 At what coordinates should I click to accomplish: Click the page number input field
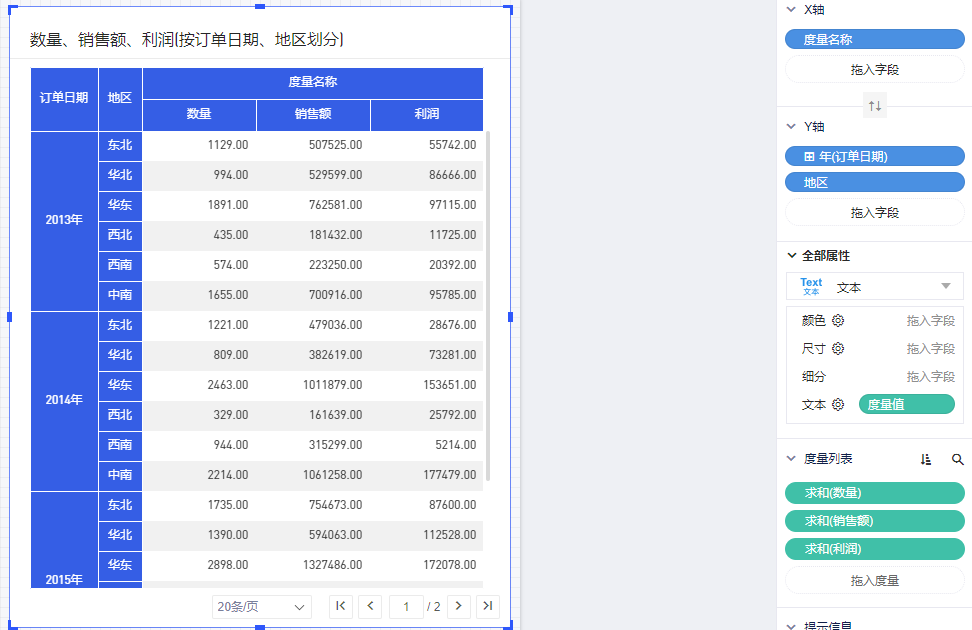click(406, 606)
